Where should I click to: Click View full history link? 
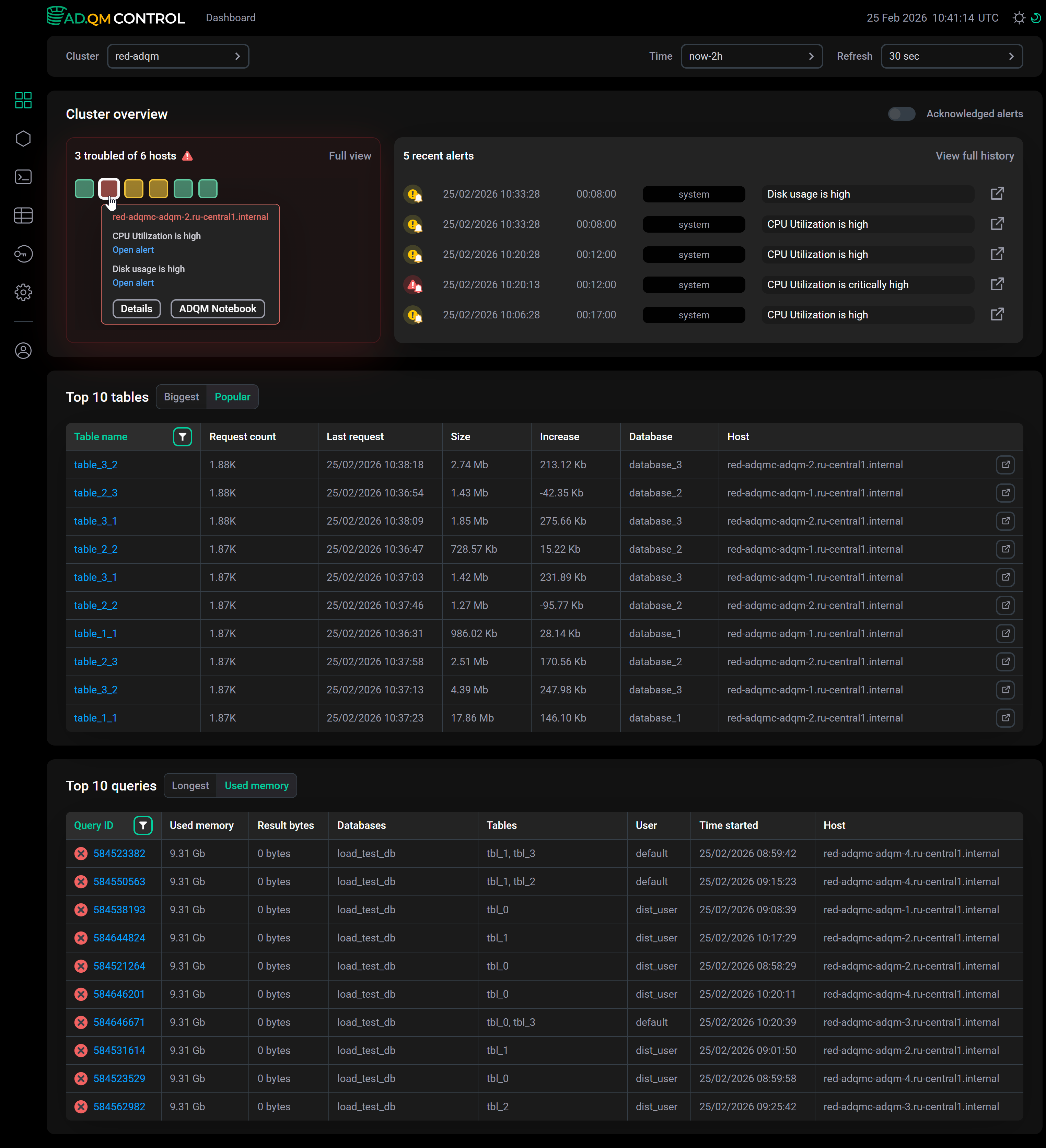(974, 156)
